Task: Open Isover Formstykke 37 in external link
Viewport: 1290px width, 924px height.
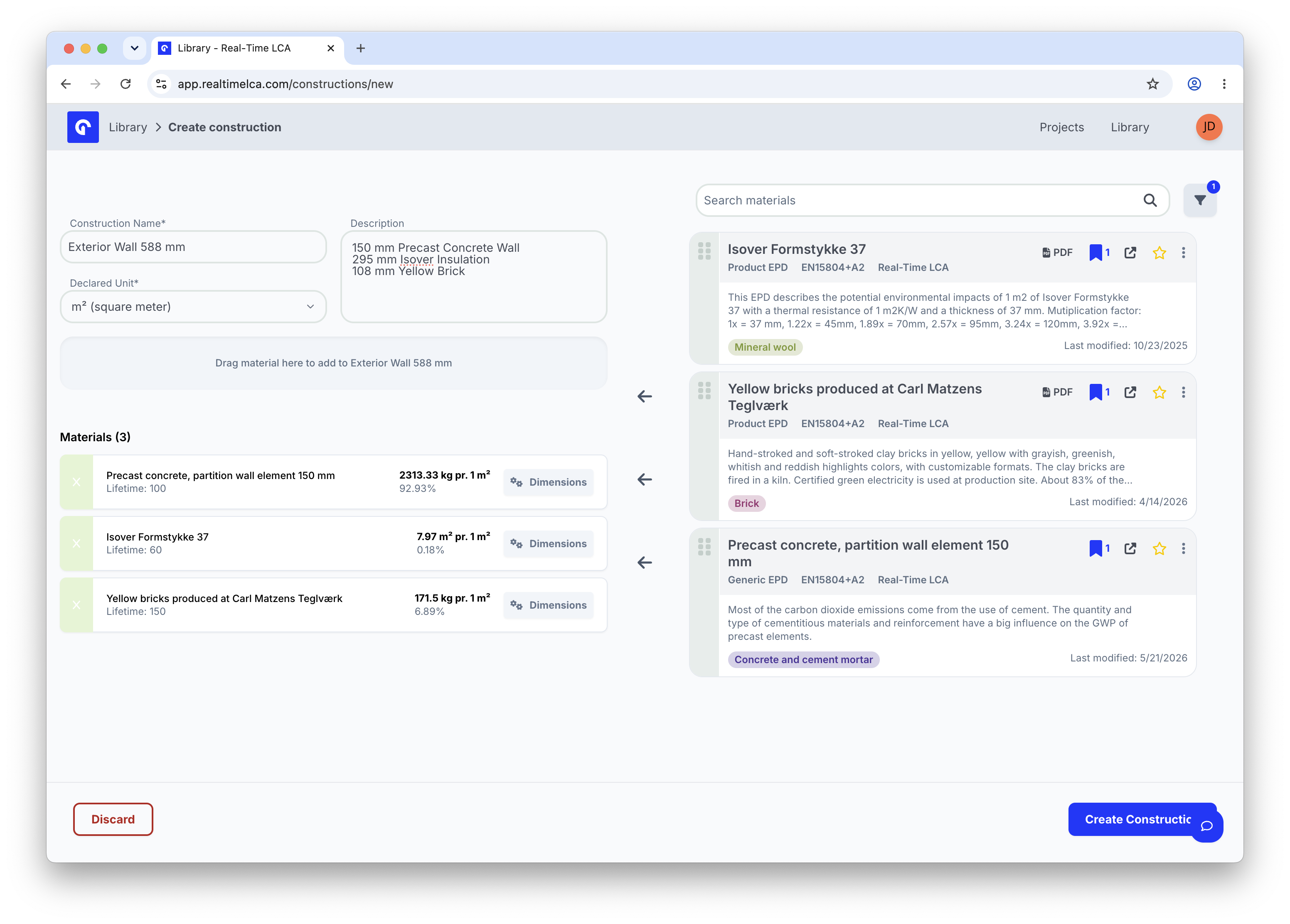Action: 1130,253
